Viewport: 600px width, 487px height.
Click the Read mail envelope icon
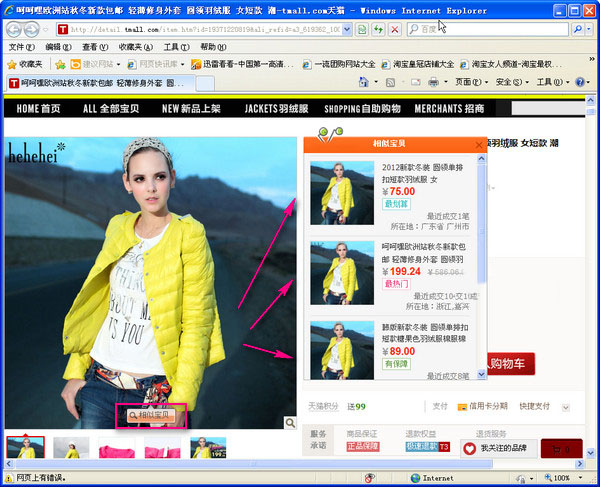click(416, 82)
